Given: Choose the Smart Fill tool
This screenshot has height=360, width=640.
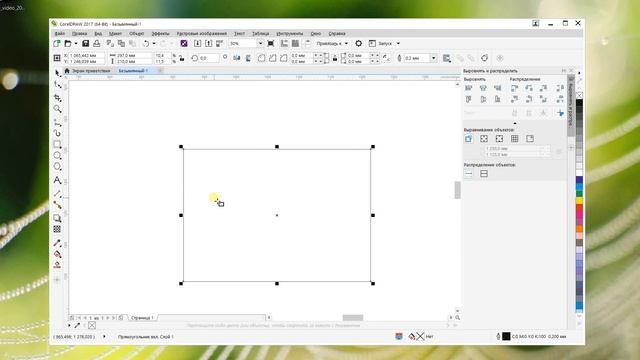Looking at the screenshot, I should point(58,265).
